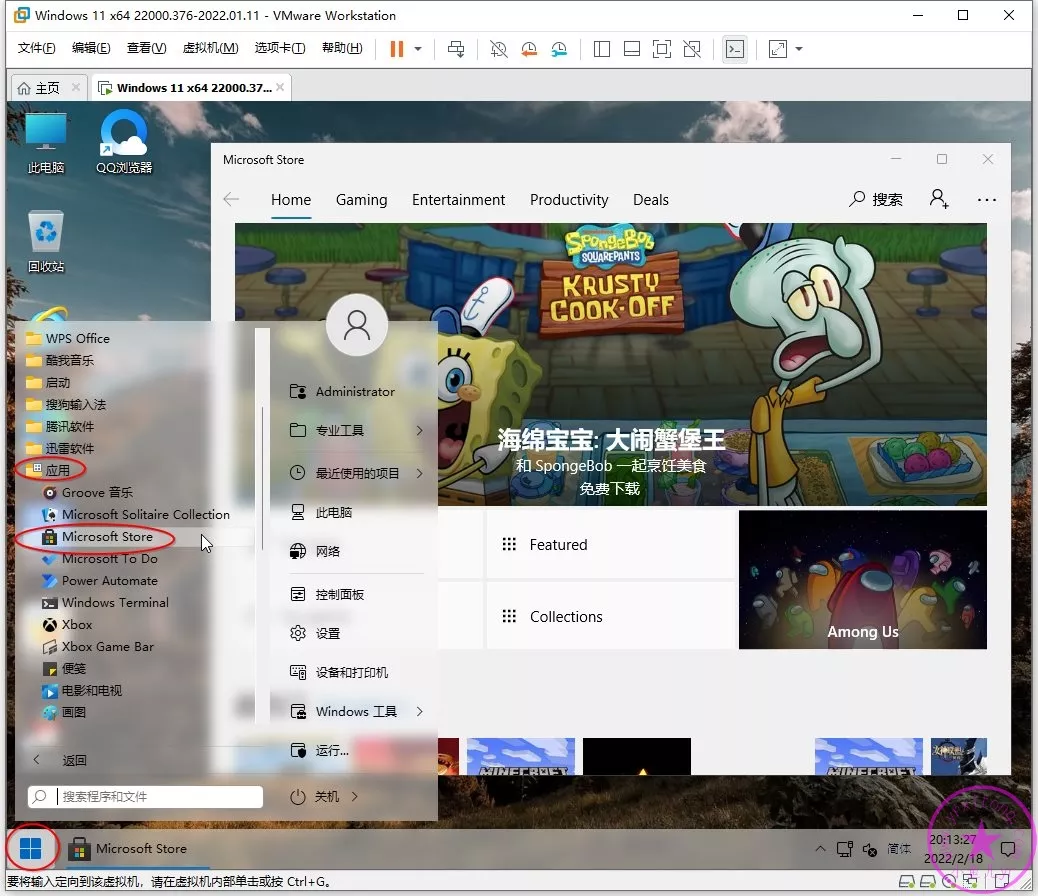Viewport: 1038px width, 896px height.
Task: Open 控制面板 from the start menu
Action: click(340, 595)
